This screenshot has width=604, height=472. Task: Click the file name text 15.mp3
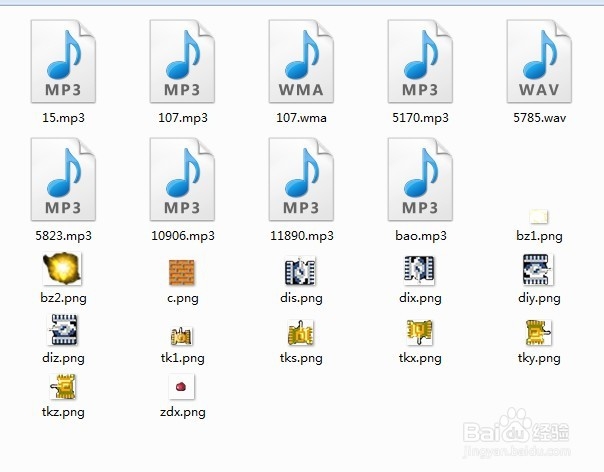[63, 118]
